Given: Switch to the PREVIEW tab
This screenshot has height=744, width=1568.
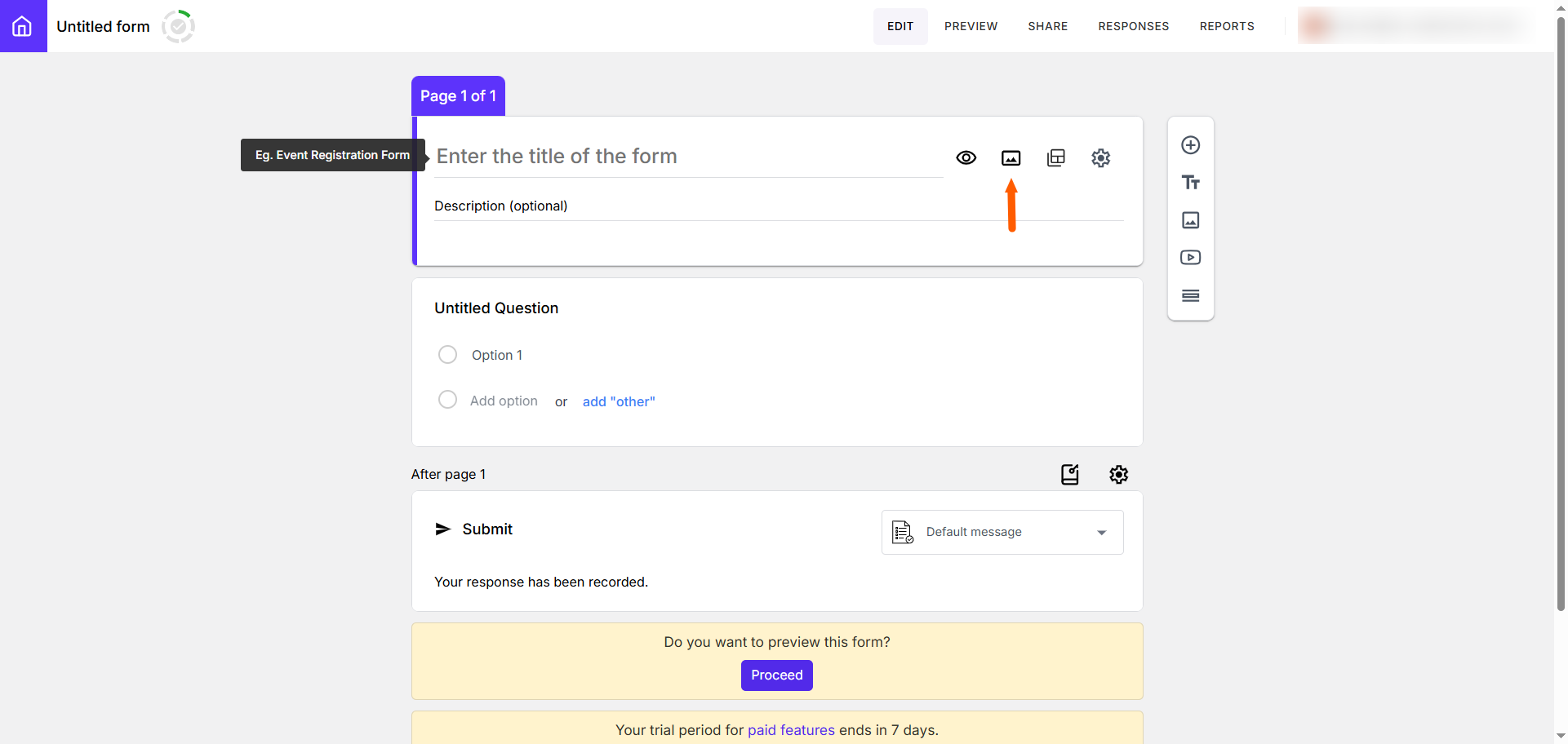Looking at the screenshot, I should pos(971,26).
